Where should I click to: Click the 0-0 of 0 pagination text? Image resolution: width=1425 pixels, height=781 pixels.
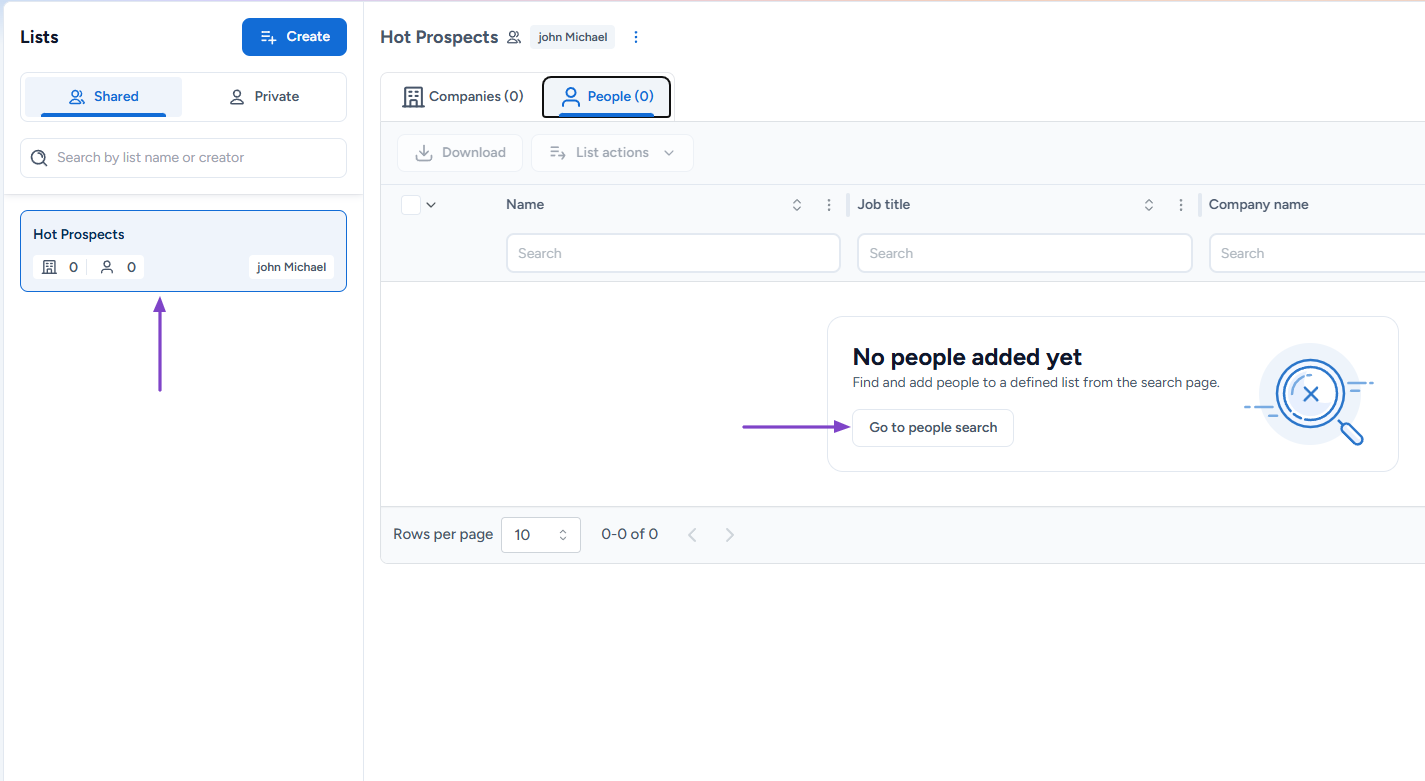630,535
